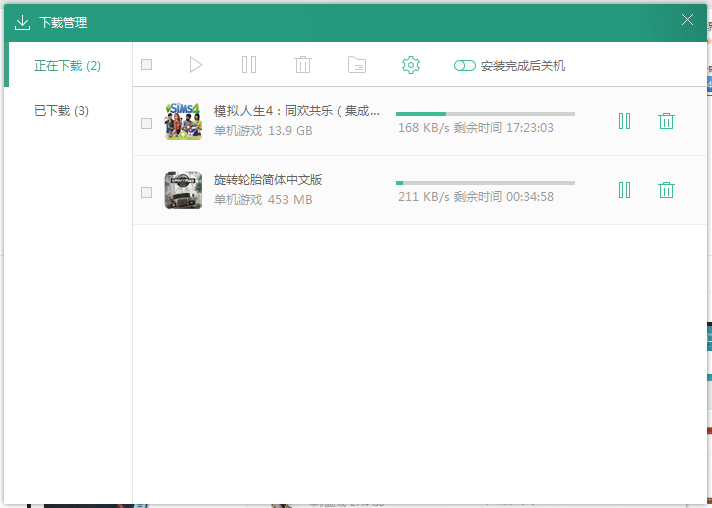Viewport: 712px width, 508px height.
Task: Switch to 正在下载 (2) tab
Action: pos(68,66)
